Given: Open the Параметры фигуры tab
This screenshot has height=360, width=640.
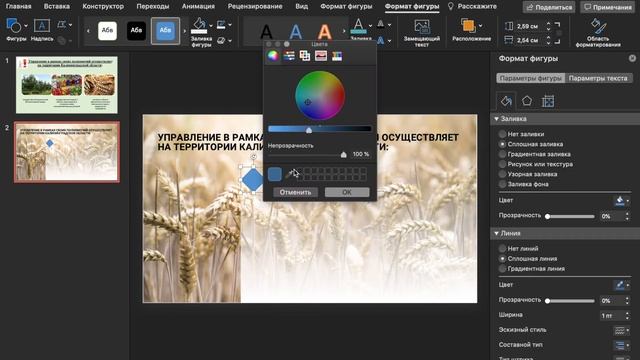Looking at the screenshot, I should (x=531, y=78).
